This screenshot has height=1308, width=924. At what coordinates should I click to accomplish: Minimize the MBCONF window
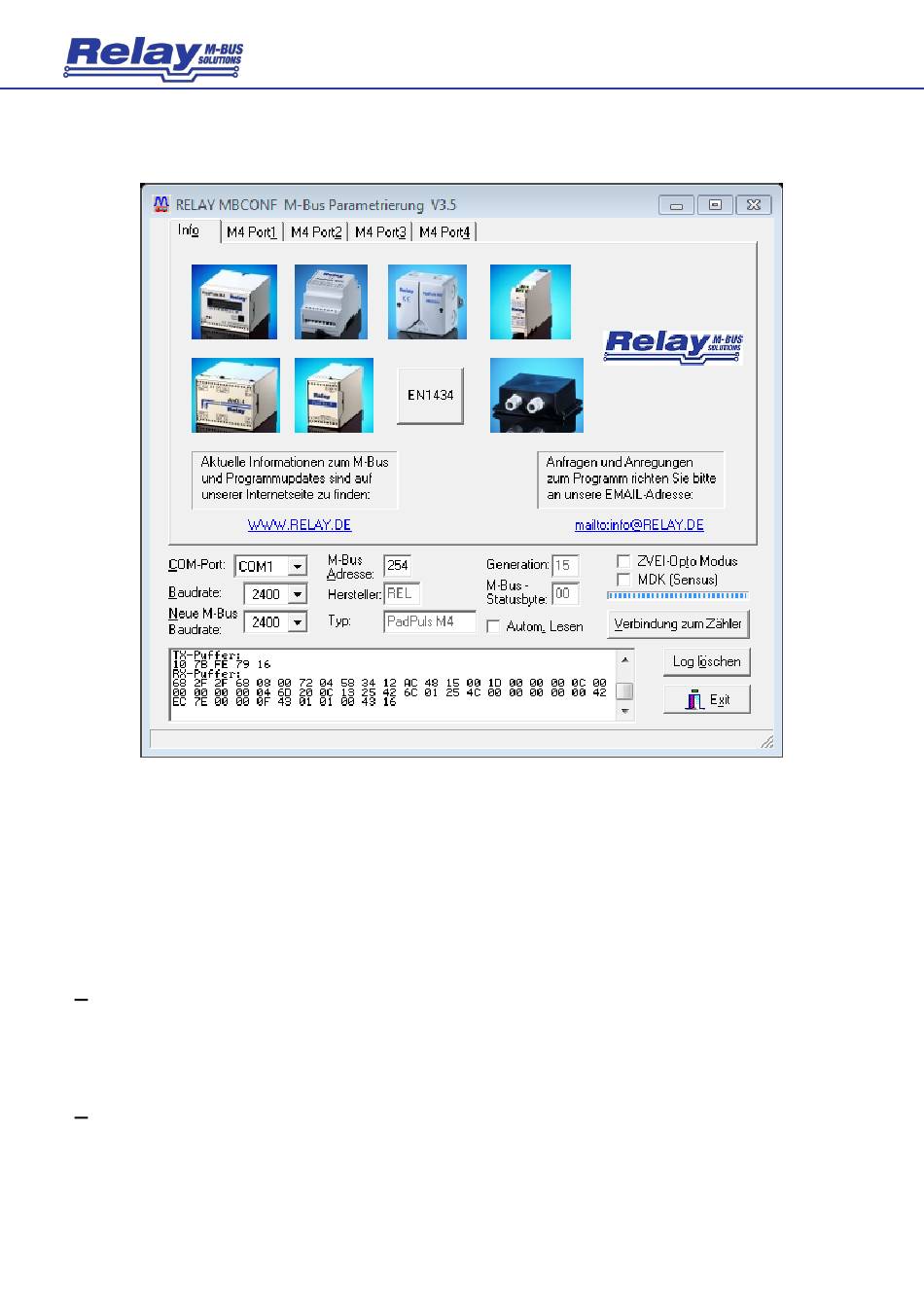(x=676, y=205)
